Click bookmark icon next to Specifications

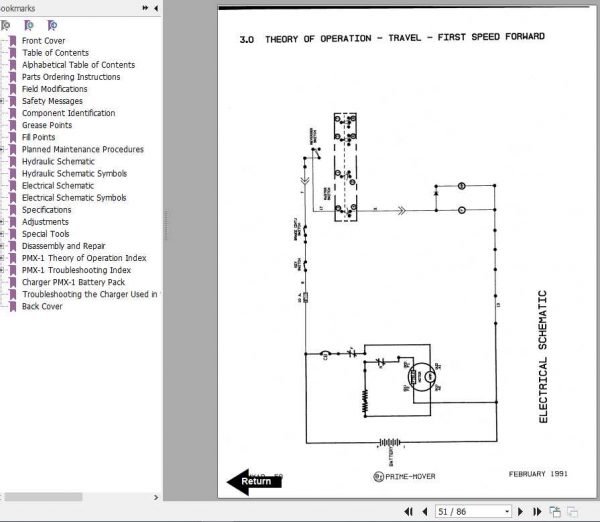pyautogui.click(x=13, y=210)
